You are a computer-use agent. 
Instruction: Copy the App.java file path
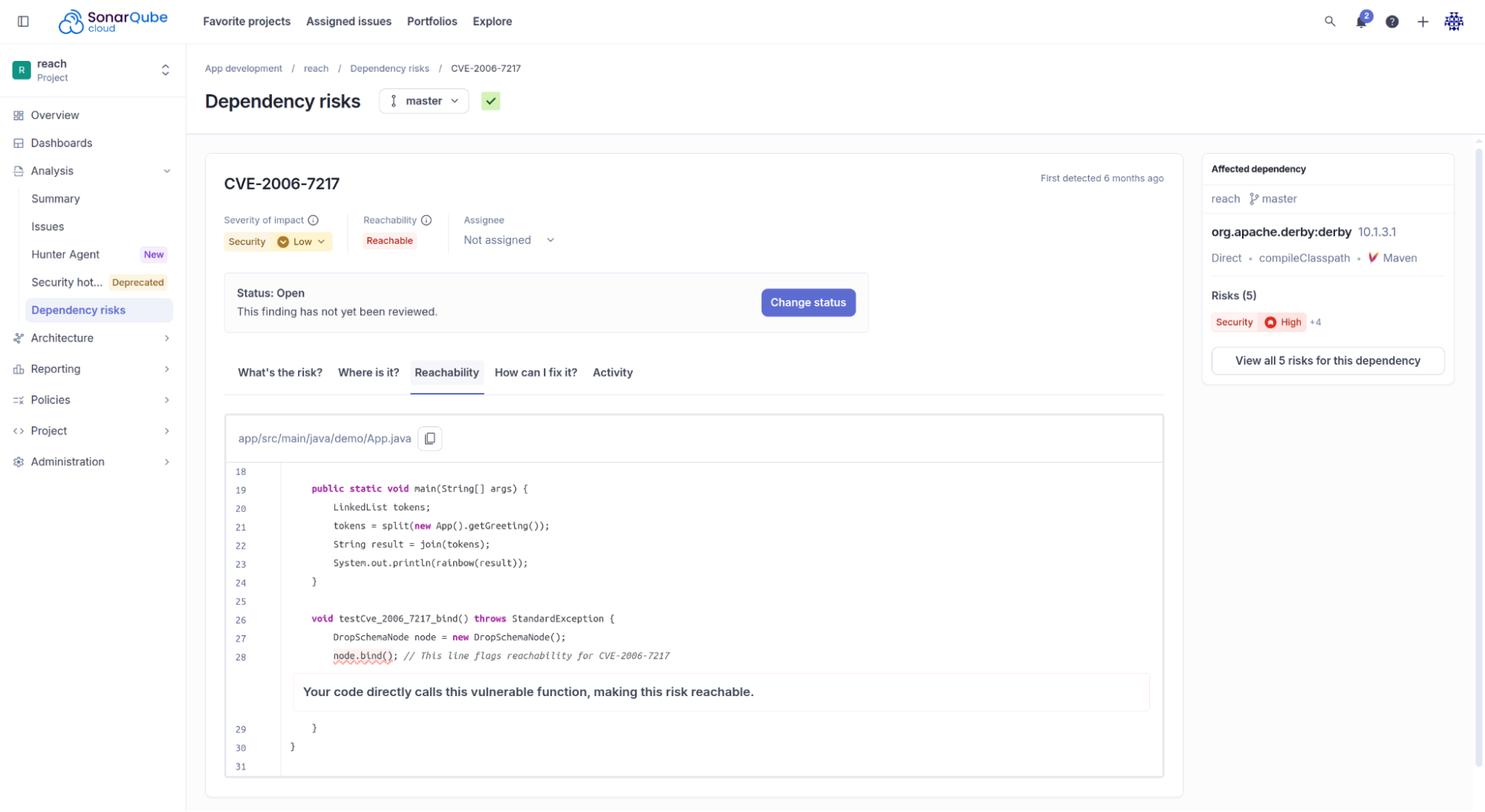430,438
